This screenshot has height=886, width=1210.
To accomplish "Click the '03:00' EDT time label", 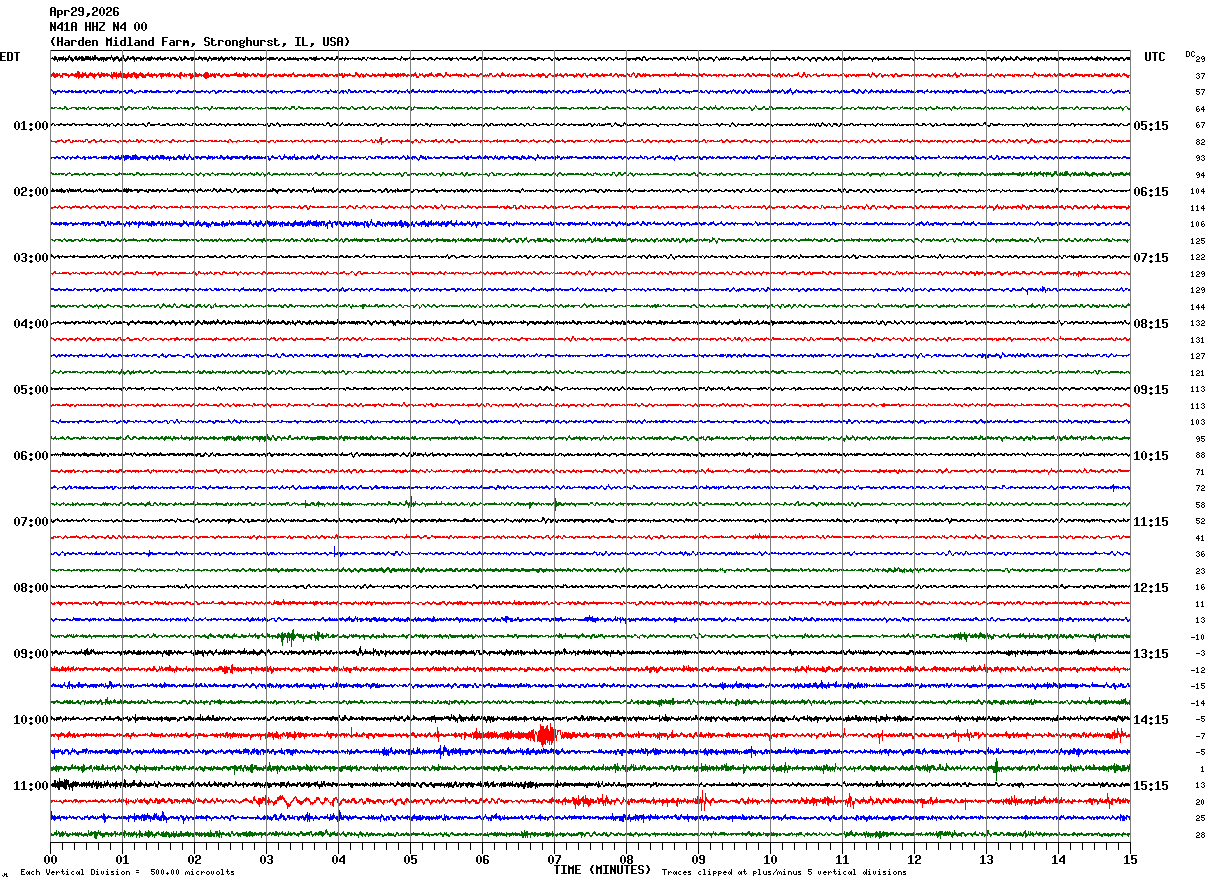I will 31,258.
